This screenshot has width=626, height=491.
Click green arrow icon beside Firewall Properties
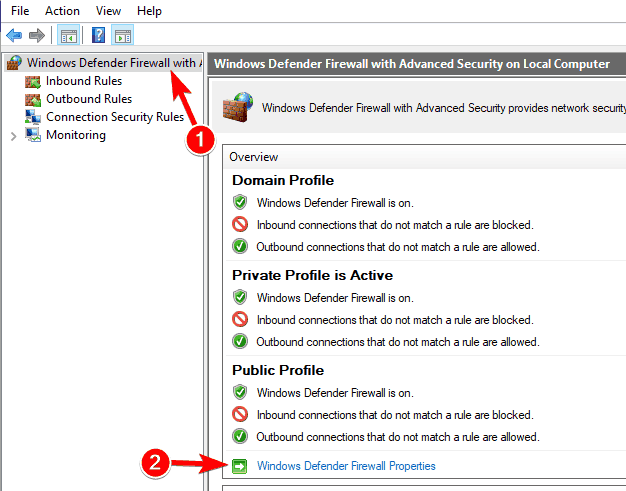(240, 466)
